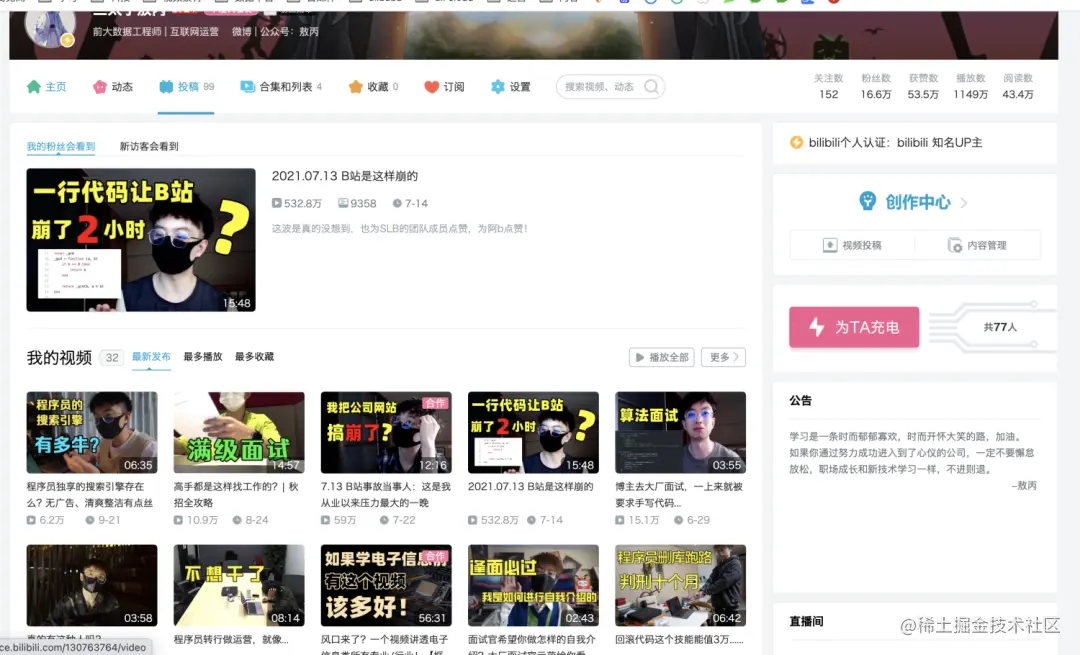Open video thumbnail 不想干了
Viewport: 1080px width, 655px height.
tap(239, 585)
